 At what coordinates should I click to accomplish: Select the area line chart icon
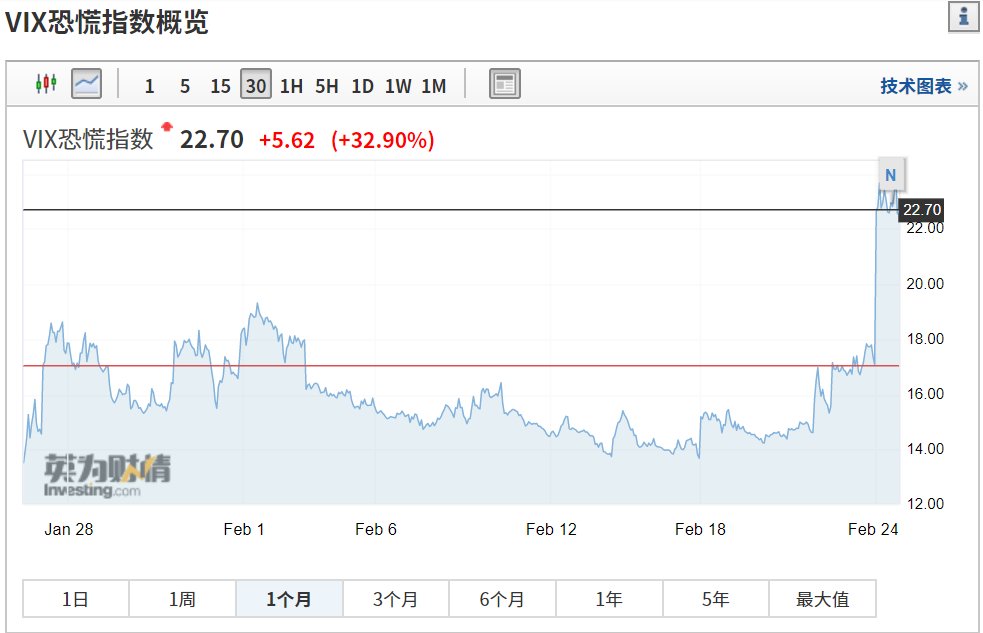coord(87,84)
